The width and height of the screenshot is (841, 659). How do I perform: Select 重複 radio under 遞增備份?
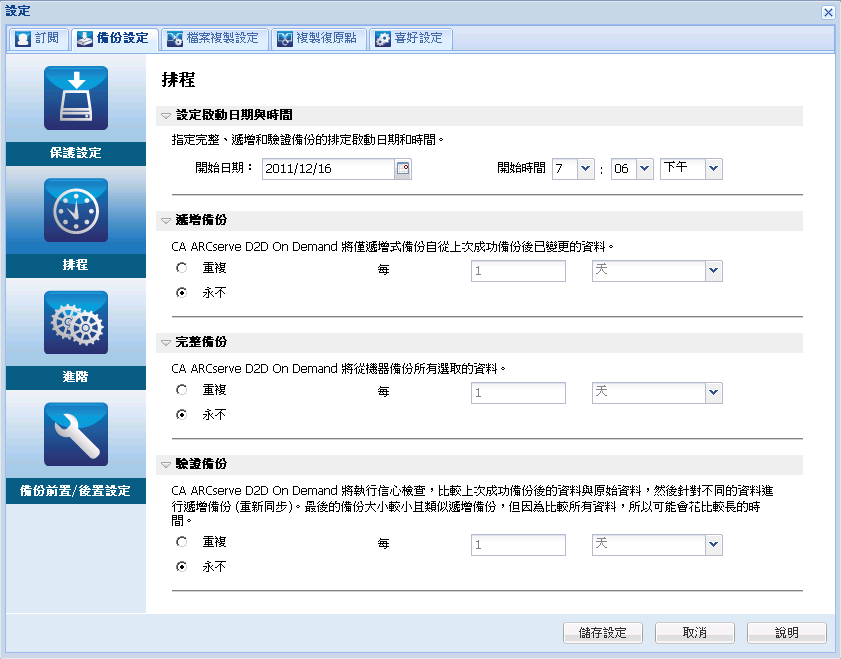(x=181, y=268)
